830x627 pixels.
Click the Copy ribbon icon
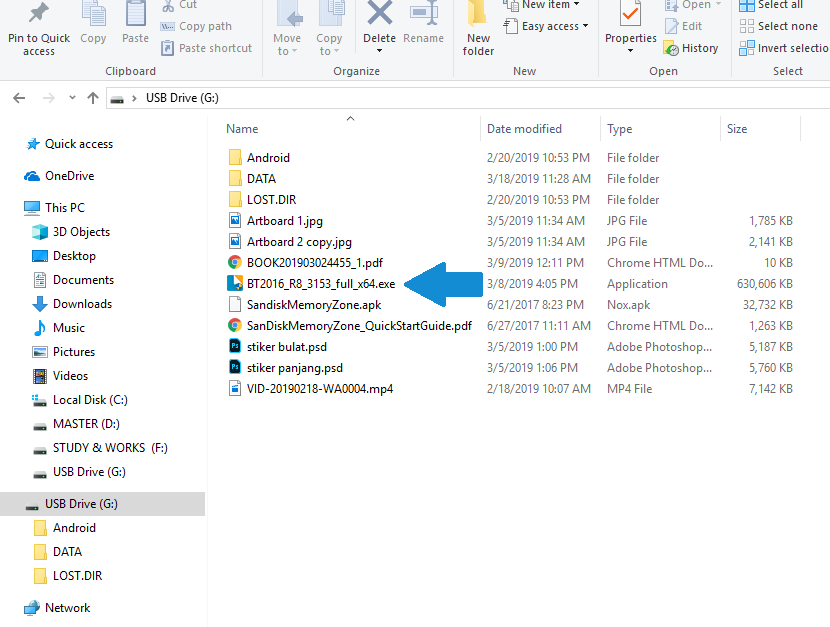(93, 14)
